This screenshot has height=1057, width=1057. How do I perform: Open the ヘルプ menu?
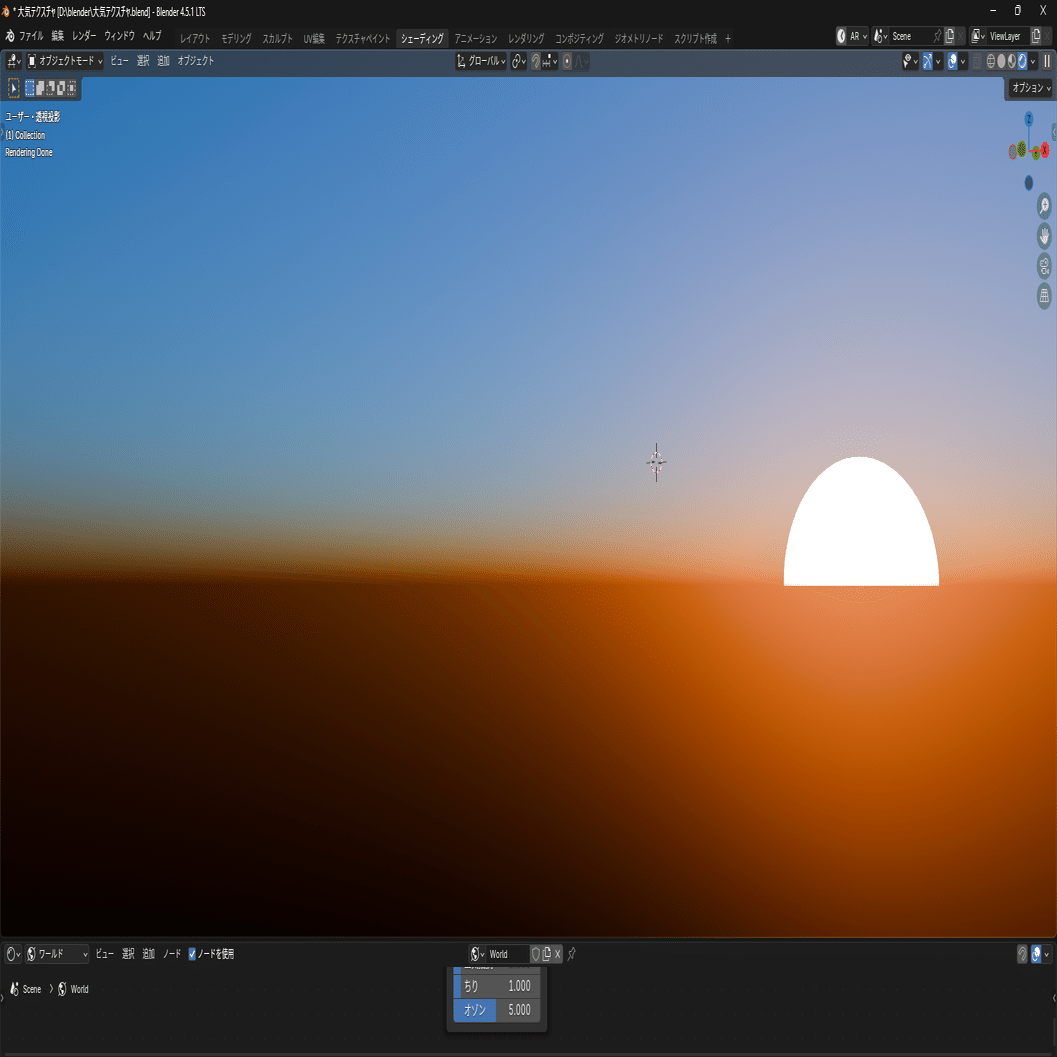152,36
